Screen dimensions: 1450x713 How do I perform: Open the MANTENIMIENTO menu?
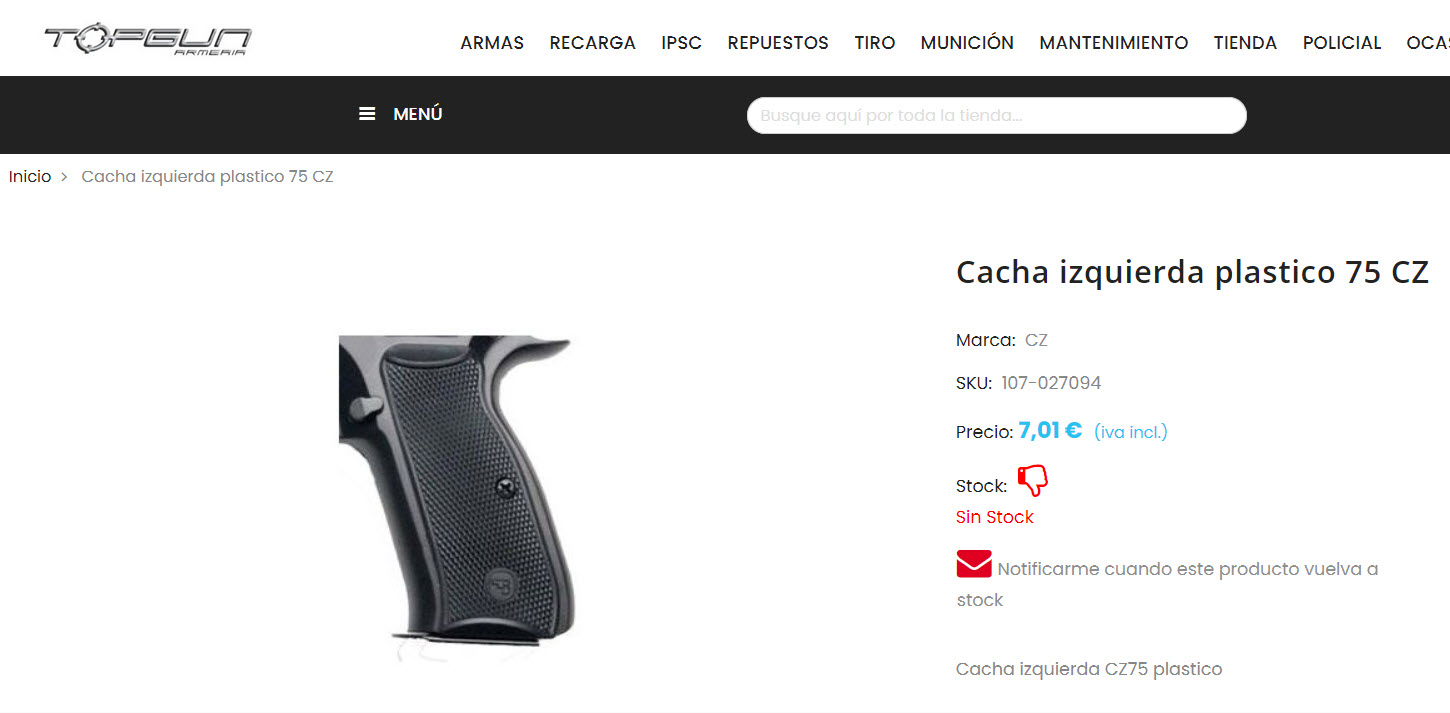pyautogui.click(x=1114, y=43)
